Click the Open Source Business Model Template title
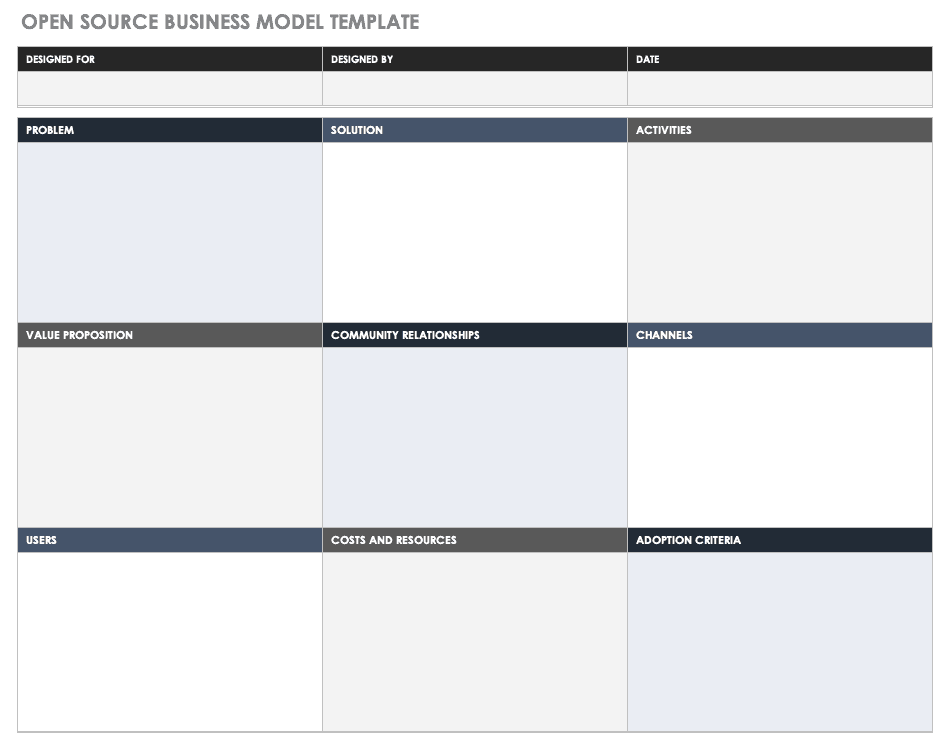950x753 pixels. click(220, 22)
